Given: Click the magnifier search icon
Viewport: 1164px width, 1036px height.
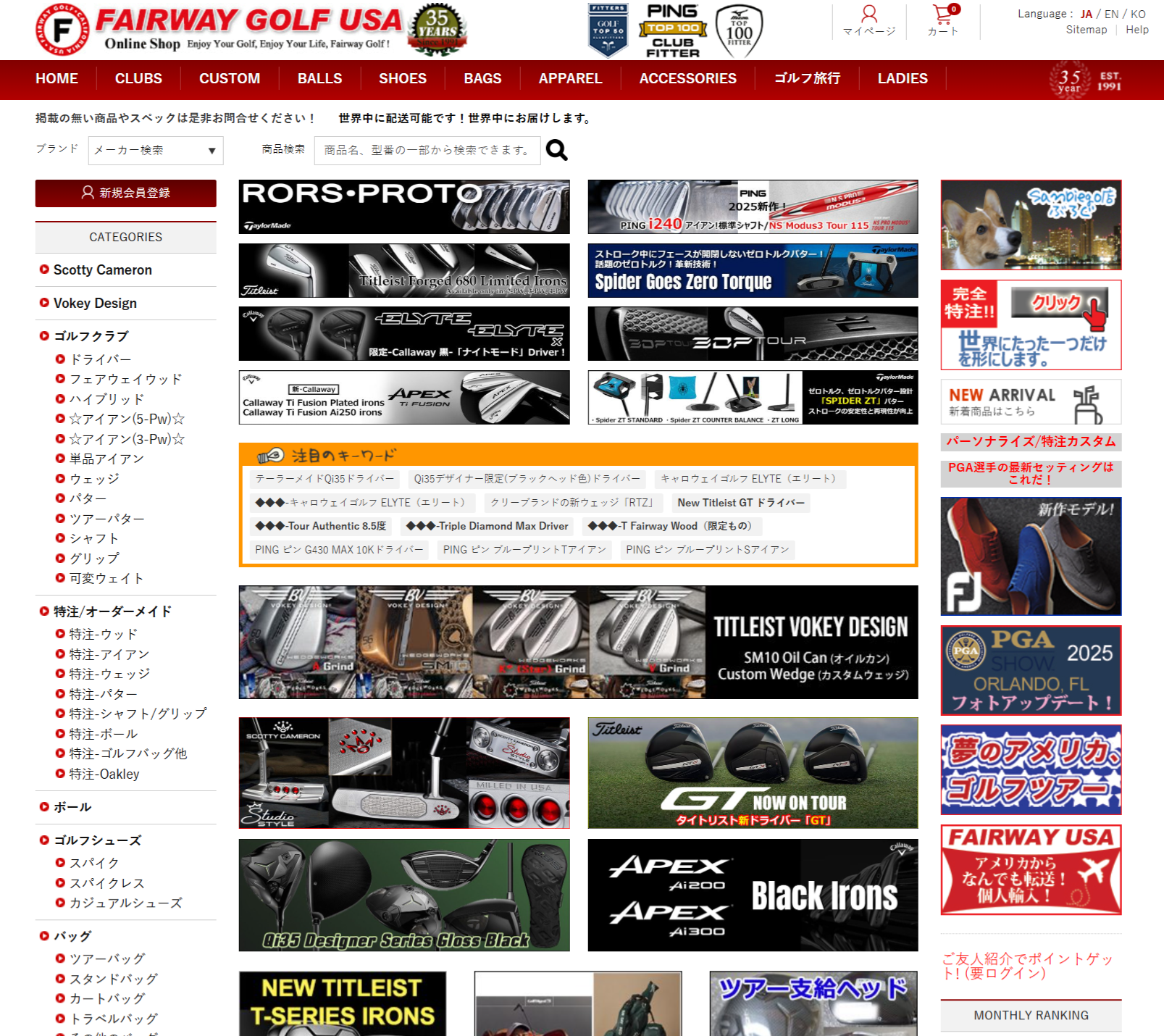Looking at the screenshot, I should 556,150.
